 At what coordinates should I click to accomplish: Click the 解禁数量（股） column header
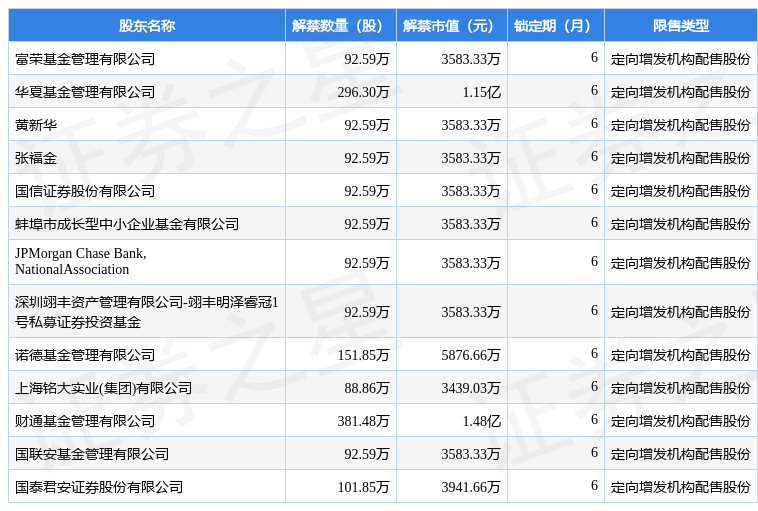coord(341,26)
